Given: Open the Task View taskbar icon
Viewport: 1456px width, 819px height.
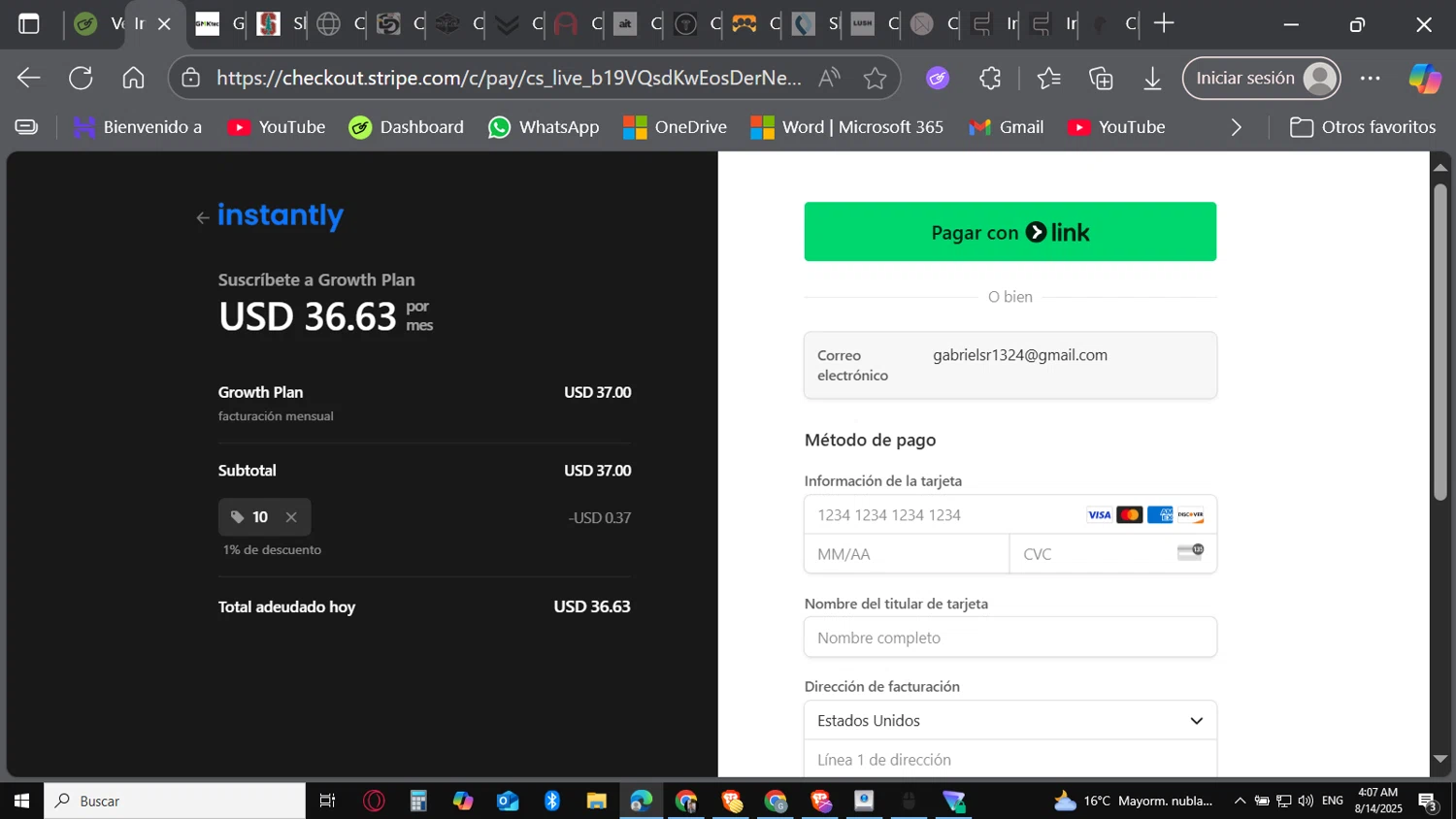Looking at the screenshot, I should (327, 802).
